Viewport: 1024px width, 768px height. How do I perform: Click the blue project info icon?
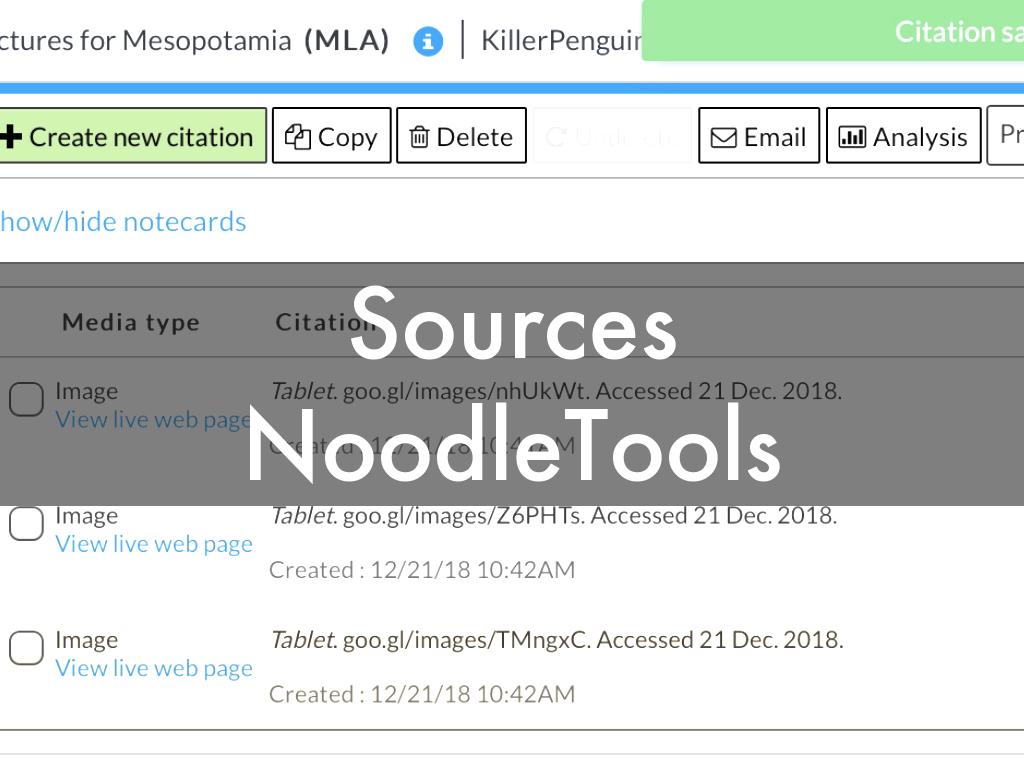tap(428, 42)
